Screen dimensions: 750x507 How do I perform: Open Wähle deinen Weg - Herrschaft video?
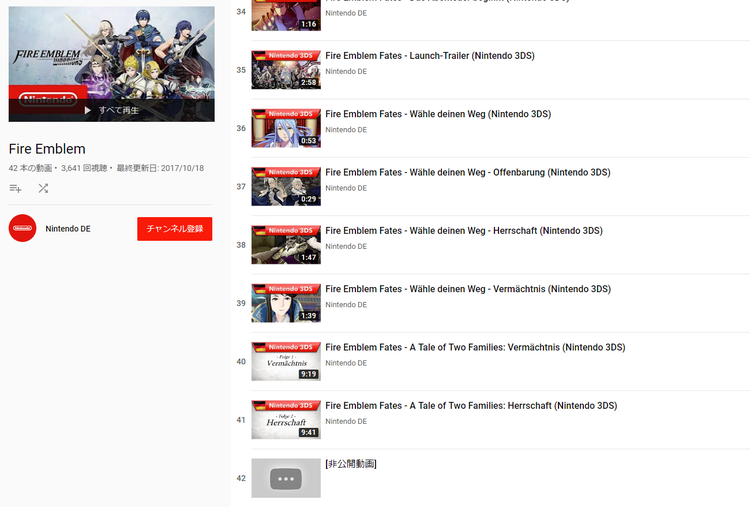tap(464, 231)
